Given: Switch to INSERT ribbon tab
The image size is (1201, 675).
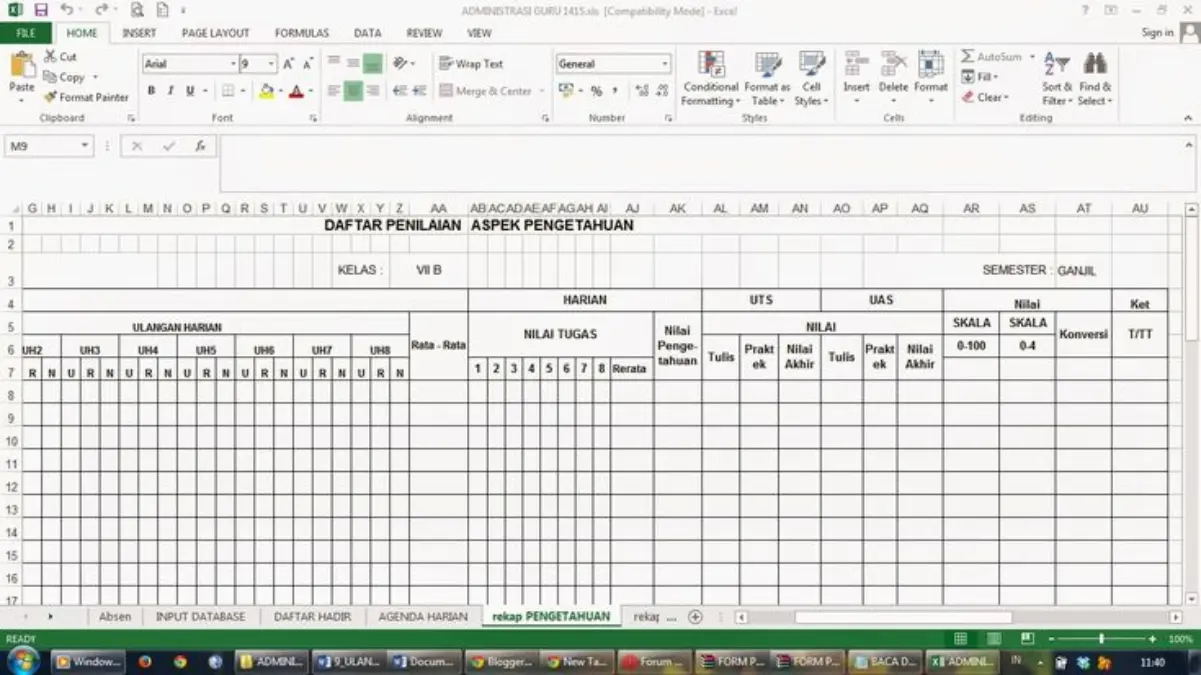Looking at the screenshot, I should 139,33.
